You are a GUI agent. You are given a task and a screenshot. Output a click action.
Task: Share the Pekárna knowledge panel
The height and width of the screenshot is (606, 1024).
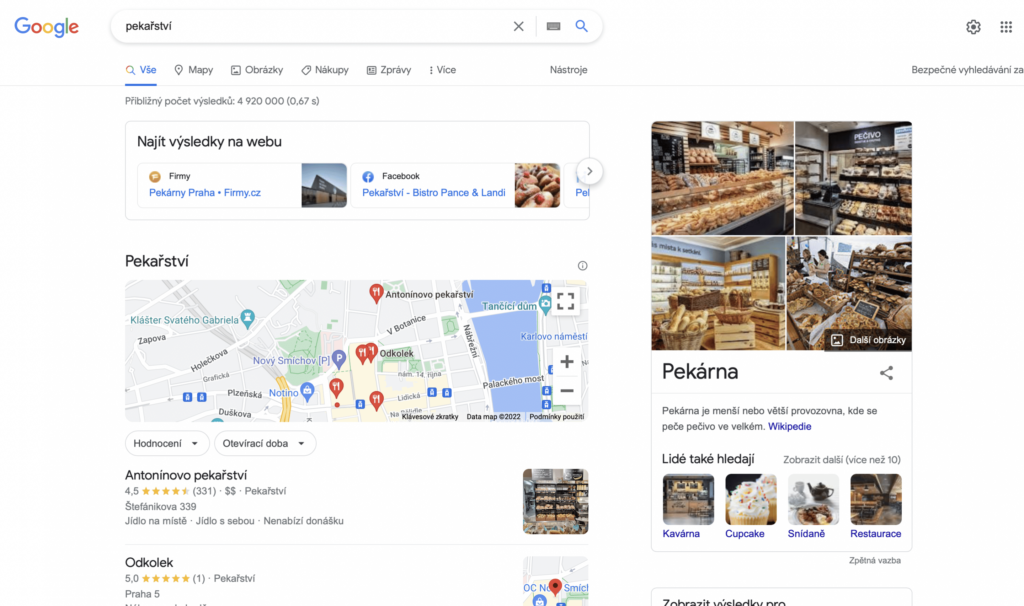886,373
